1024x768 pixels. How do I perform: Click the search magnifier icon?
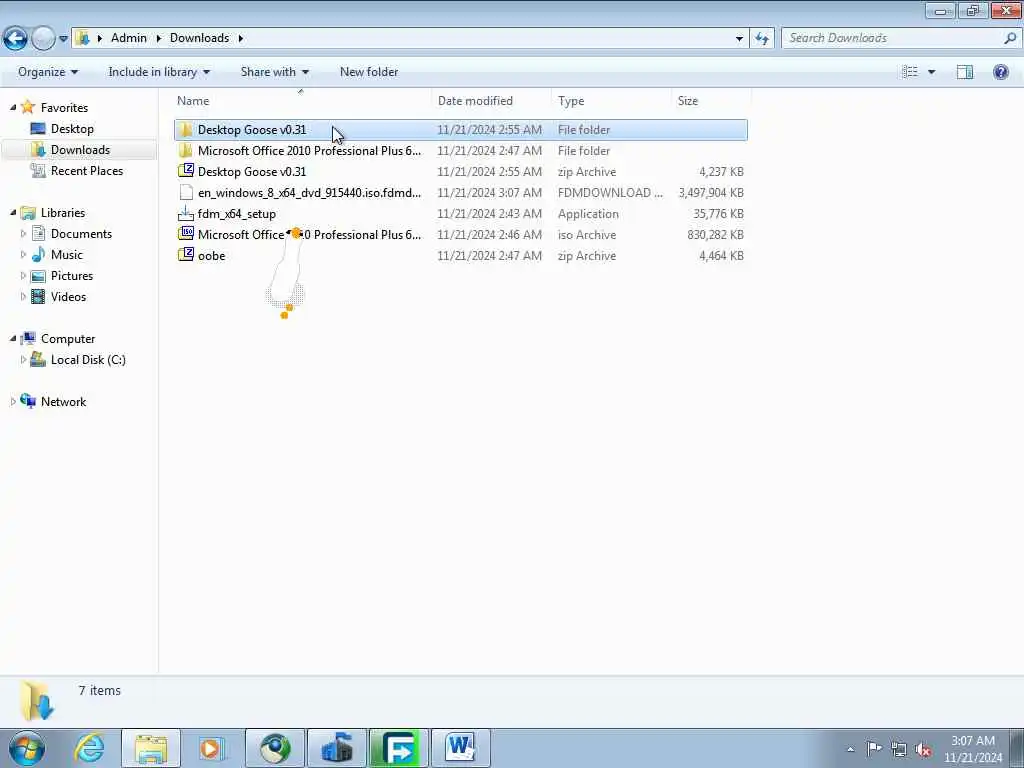coord(1010,38)
